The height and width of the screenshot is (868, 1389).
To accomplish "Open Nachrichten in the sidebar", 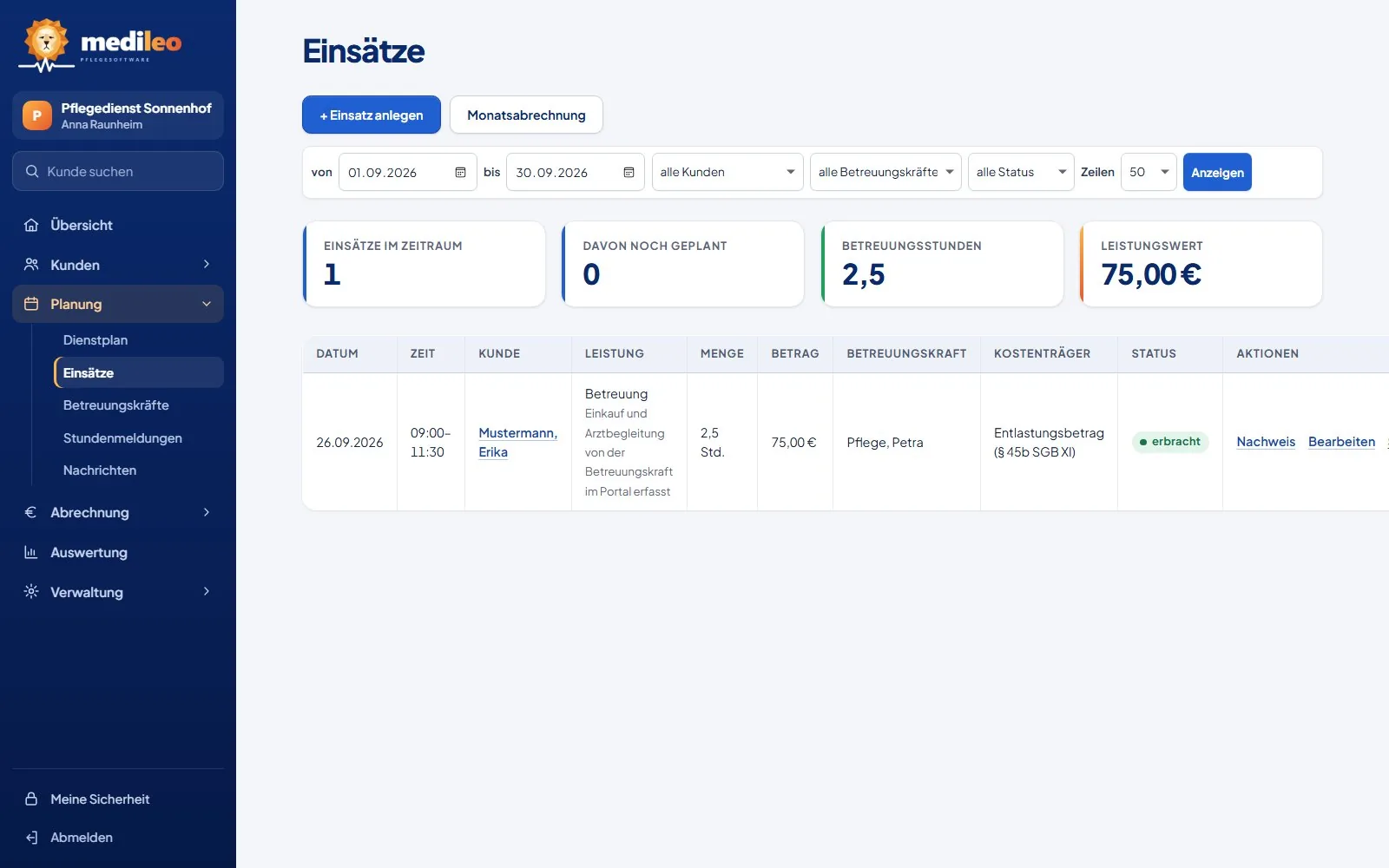I will tap(100, 470).
